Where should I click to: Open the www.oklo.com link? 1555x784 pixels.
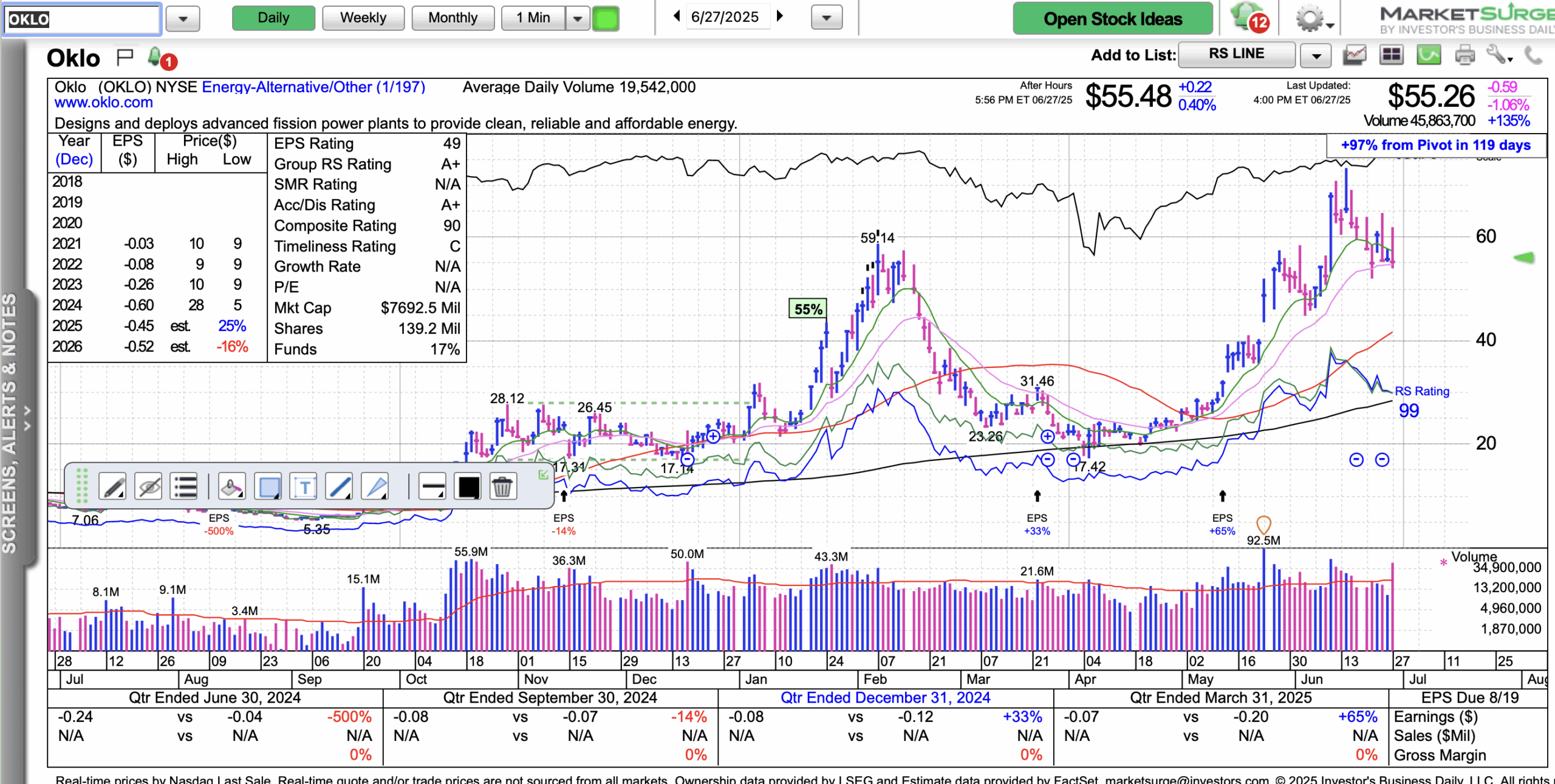[103, 103]
